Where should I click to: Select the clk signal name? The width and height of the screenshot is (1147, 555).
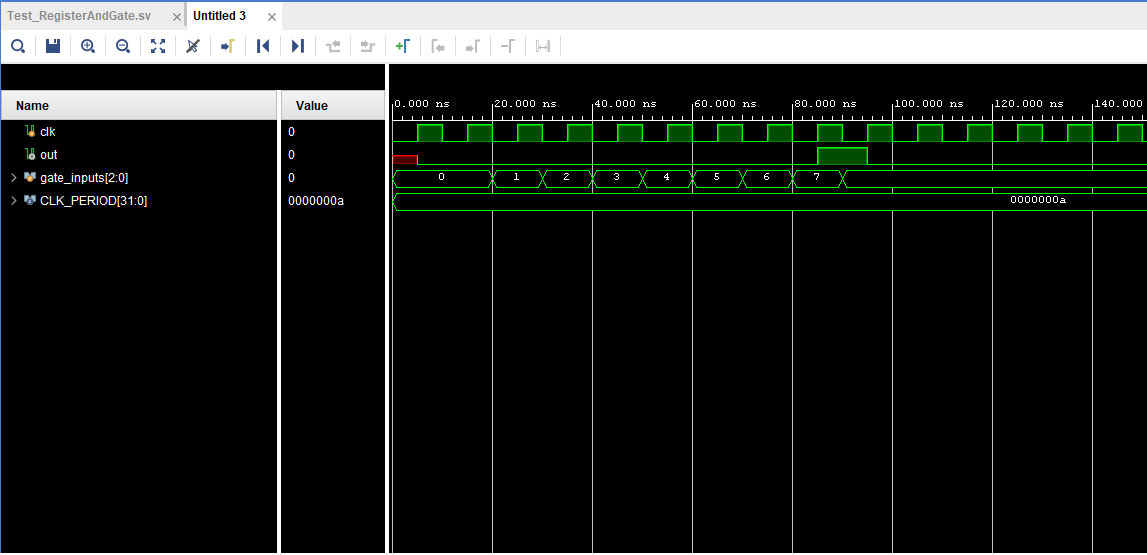pyautogui.click(x=48, y=132)
